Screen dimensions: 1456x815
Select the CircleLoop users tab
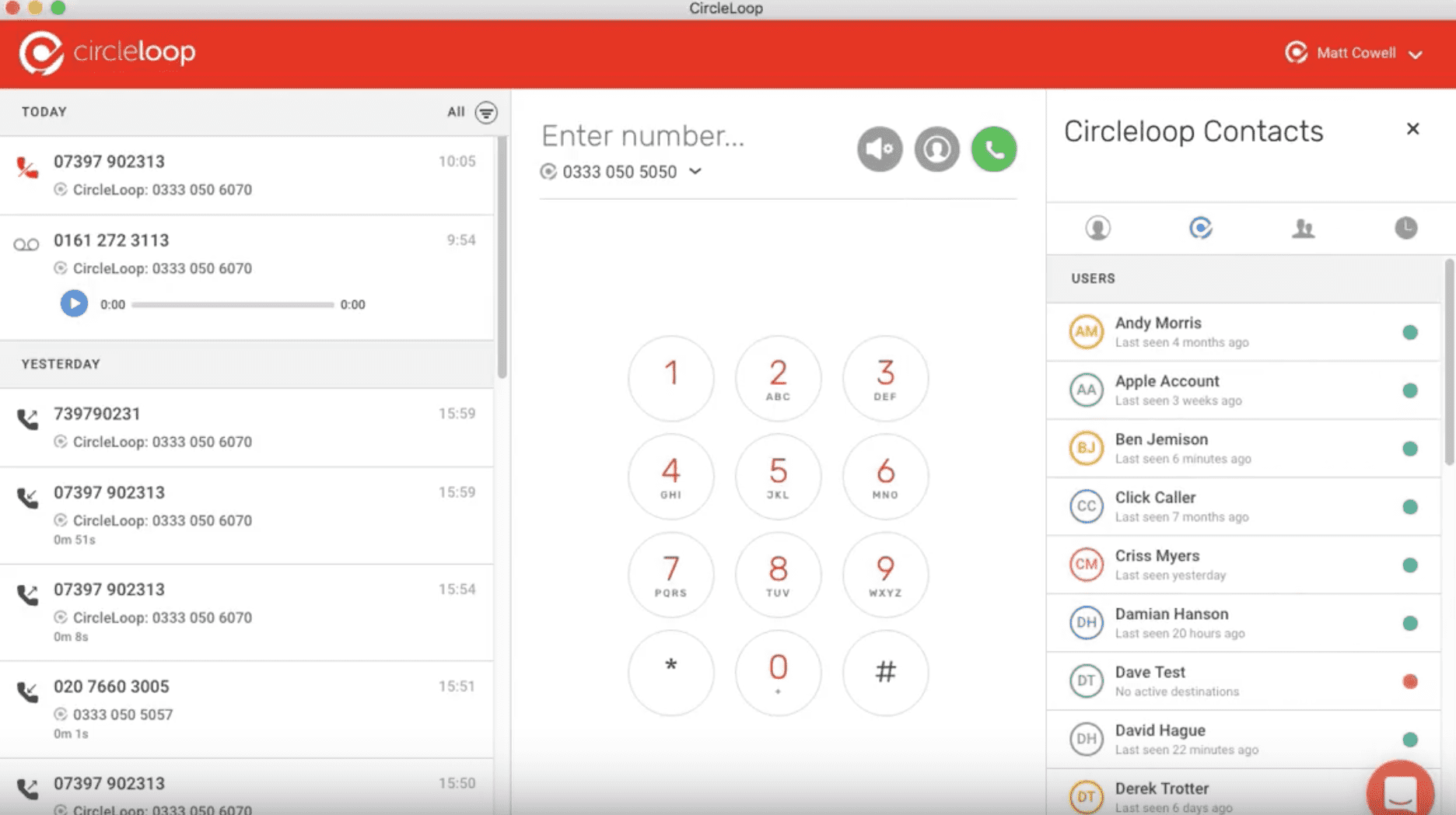(1200, 228)
